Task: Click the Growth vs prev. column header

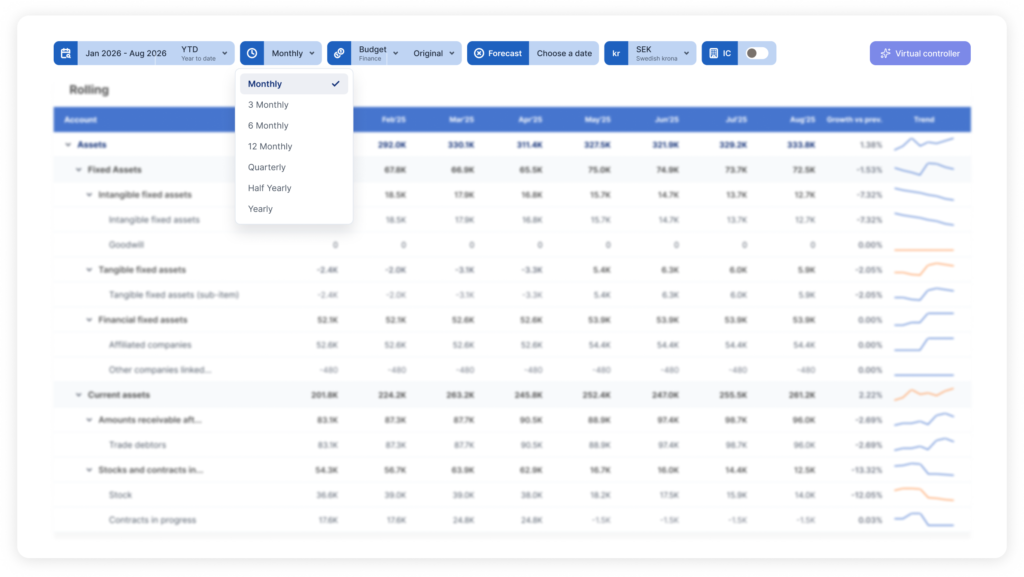Action: 854,119
